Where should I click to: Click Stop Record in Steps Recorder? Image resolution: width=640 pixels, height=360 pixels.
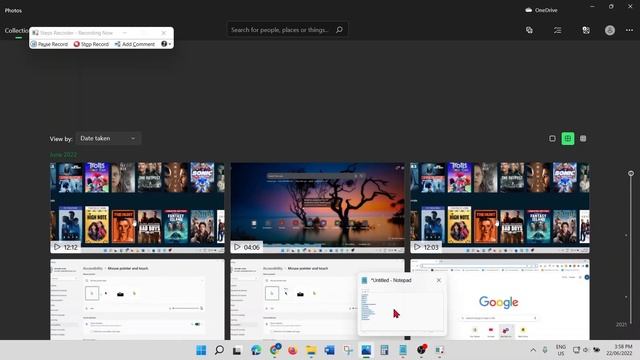[91, 44]
